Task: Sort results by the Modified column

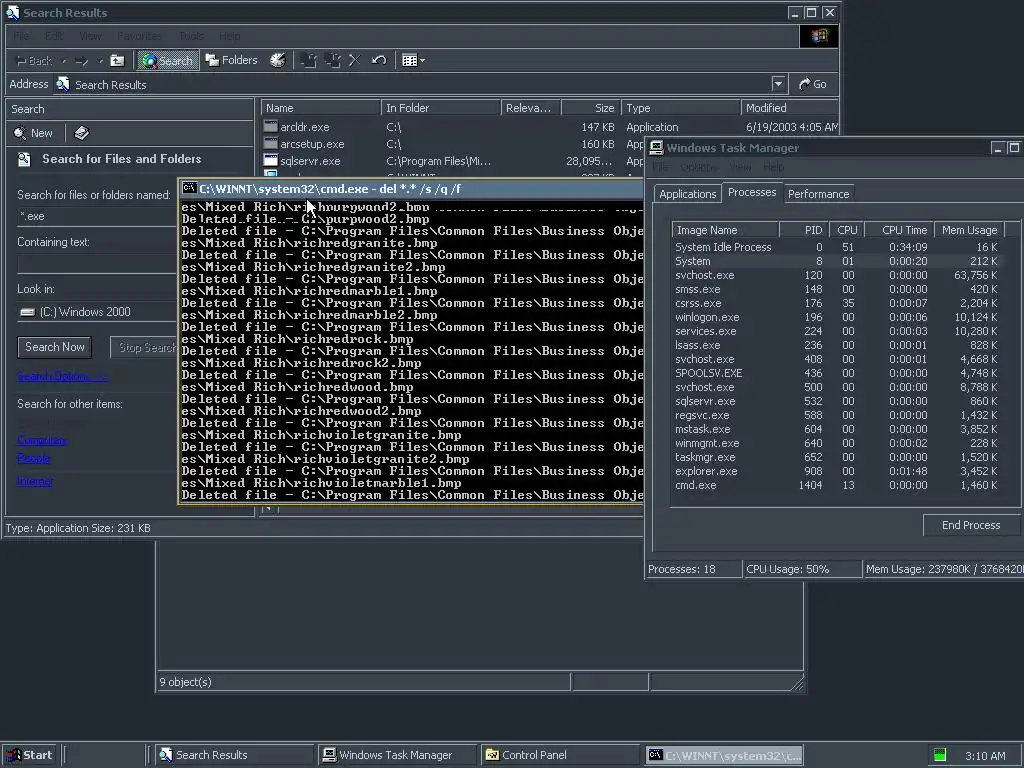Action: point(790,108)
